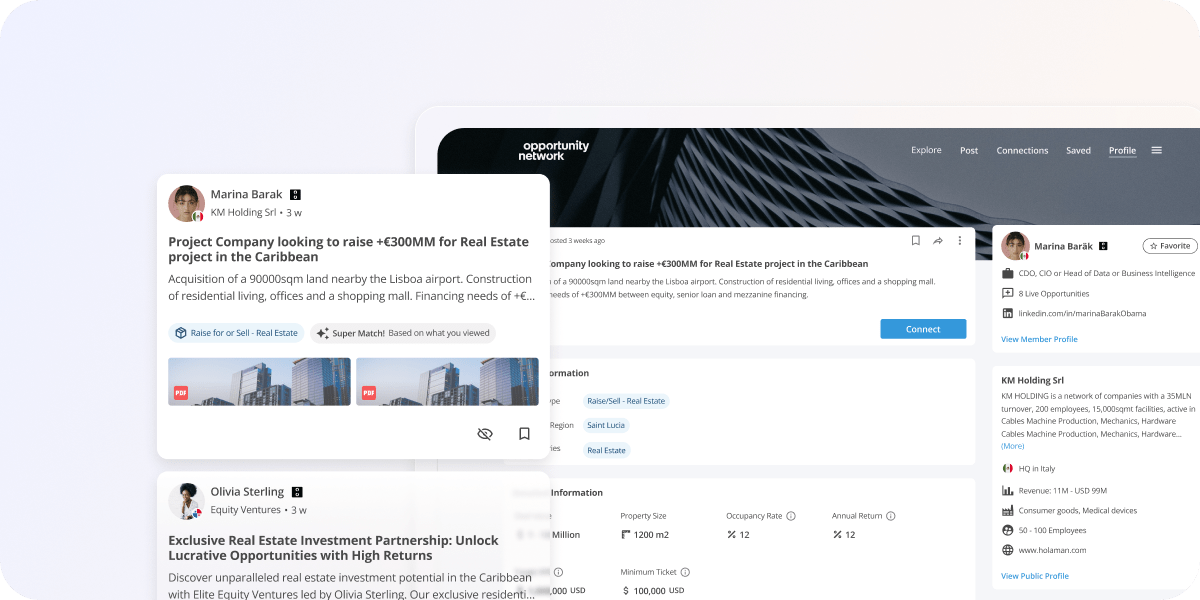This screenshot has width=1200, height=600.
Task: Toggle Favorite for Marina Barak
Action: click(1170, 246)
